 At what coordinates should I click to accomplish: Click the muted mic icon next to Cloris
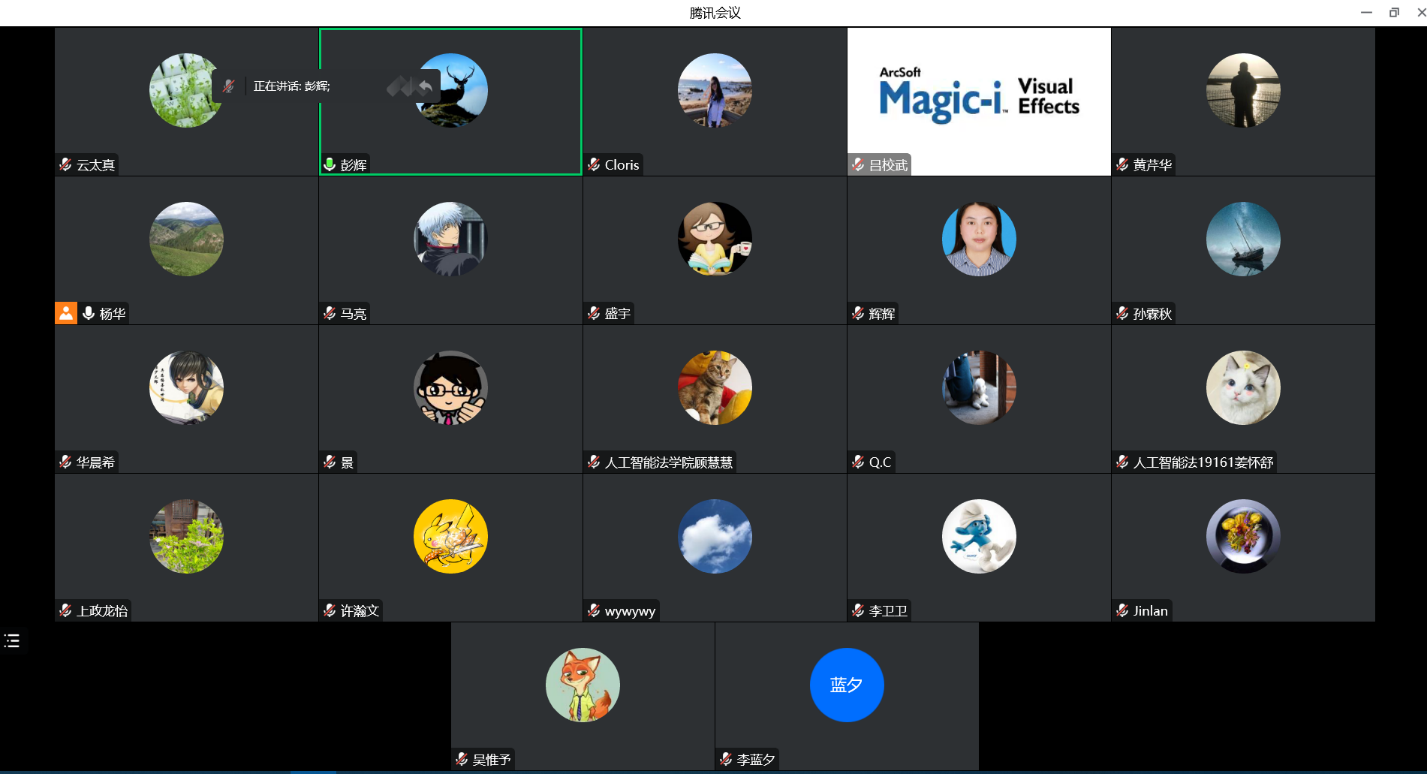click(594, 165)
